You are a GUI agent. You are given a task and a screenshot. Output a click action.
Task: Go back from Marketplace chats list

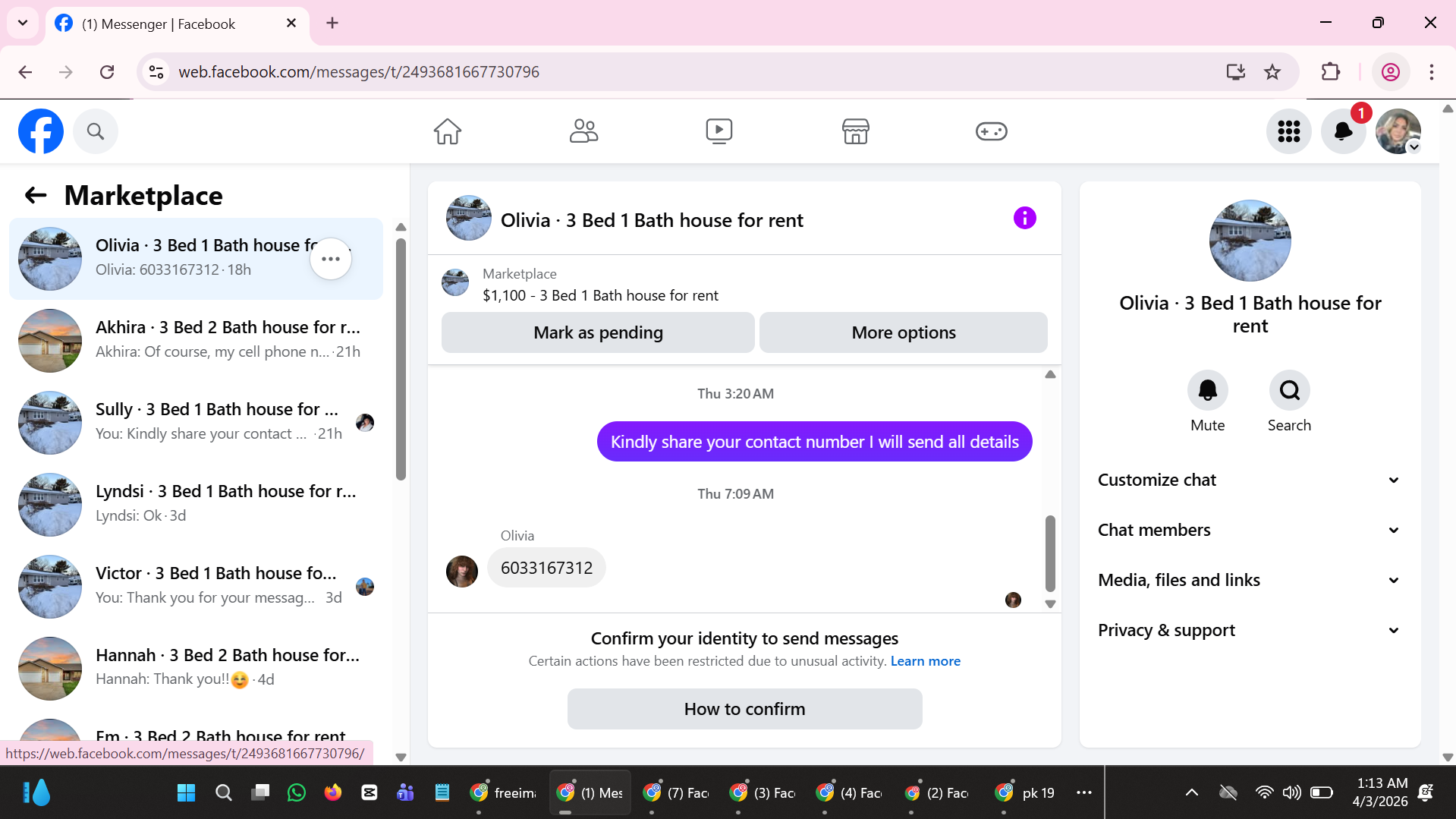[x=36, y=196]
